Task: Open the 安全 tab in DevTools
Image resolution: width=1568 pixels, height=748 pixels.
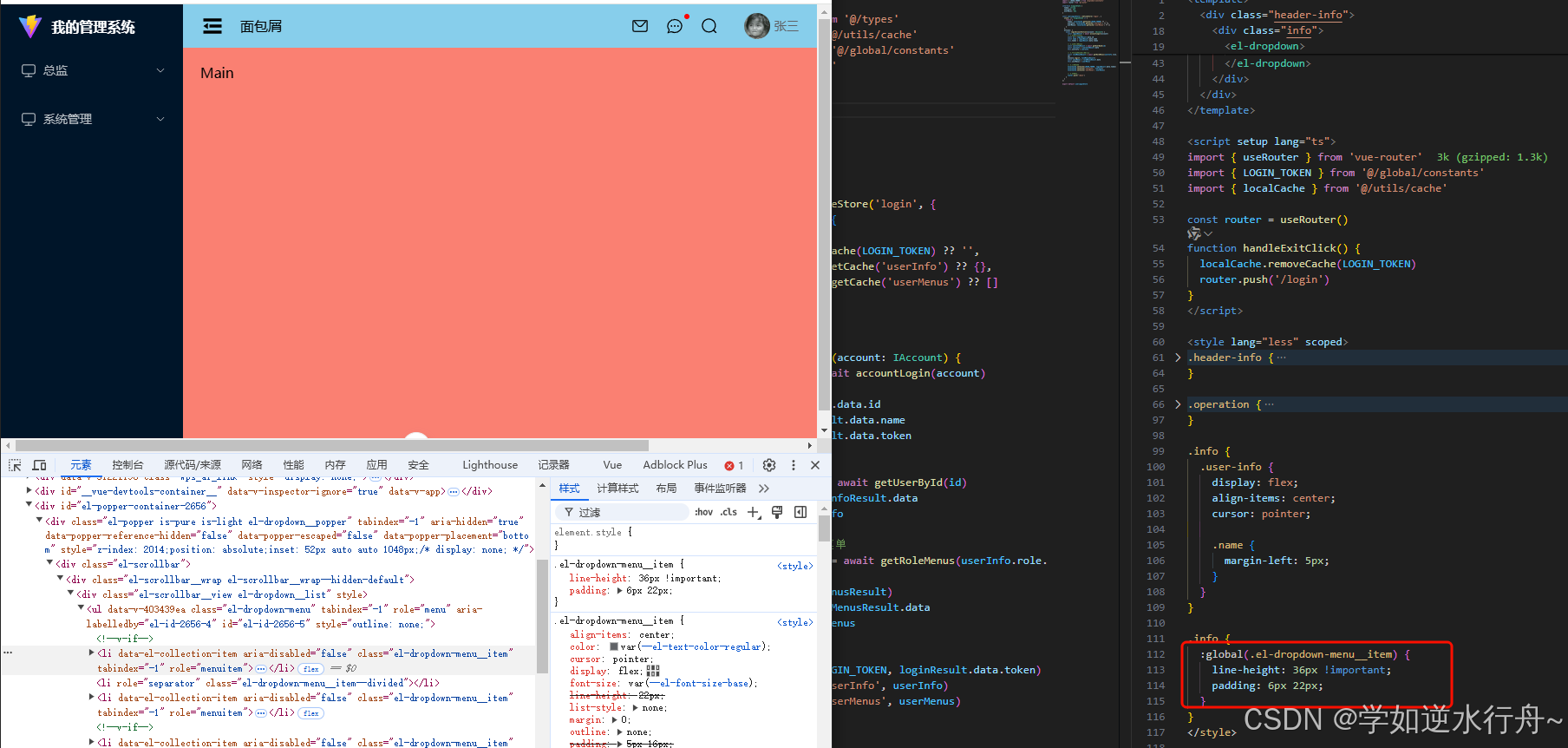Action: [418, 465]
